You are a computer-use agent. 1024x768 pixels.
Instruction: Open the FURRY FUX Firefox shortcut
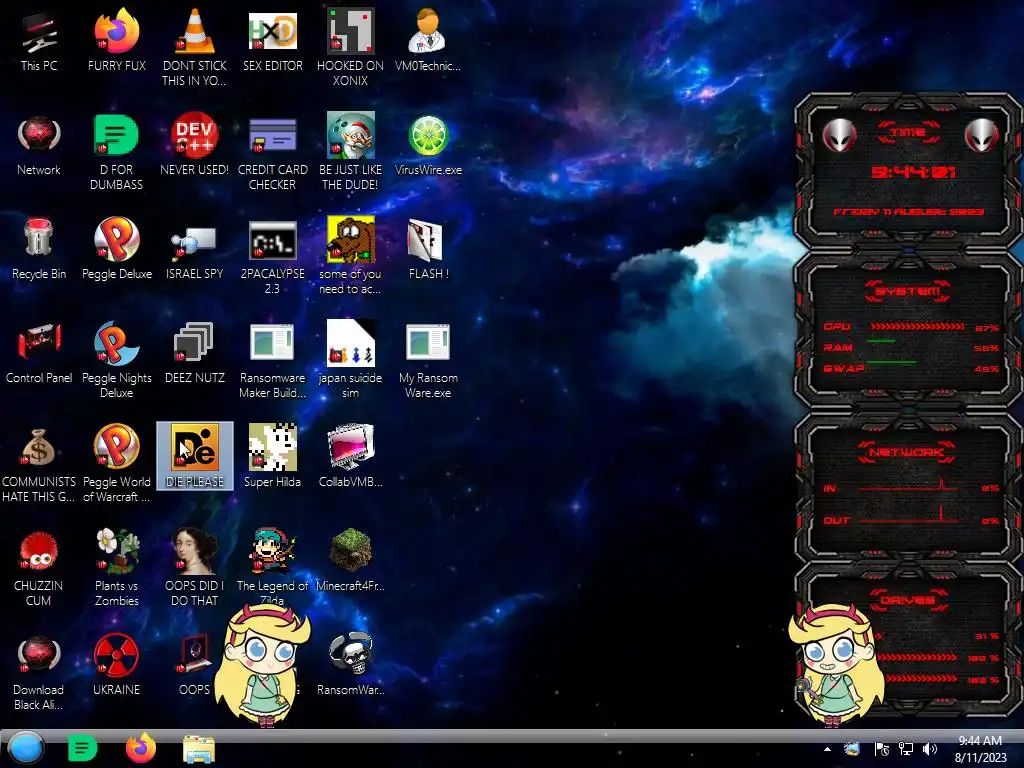tap(116, 40)
